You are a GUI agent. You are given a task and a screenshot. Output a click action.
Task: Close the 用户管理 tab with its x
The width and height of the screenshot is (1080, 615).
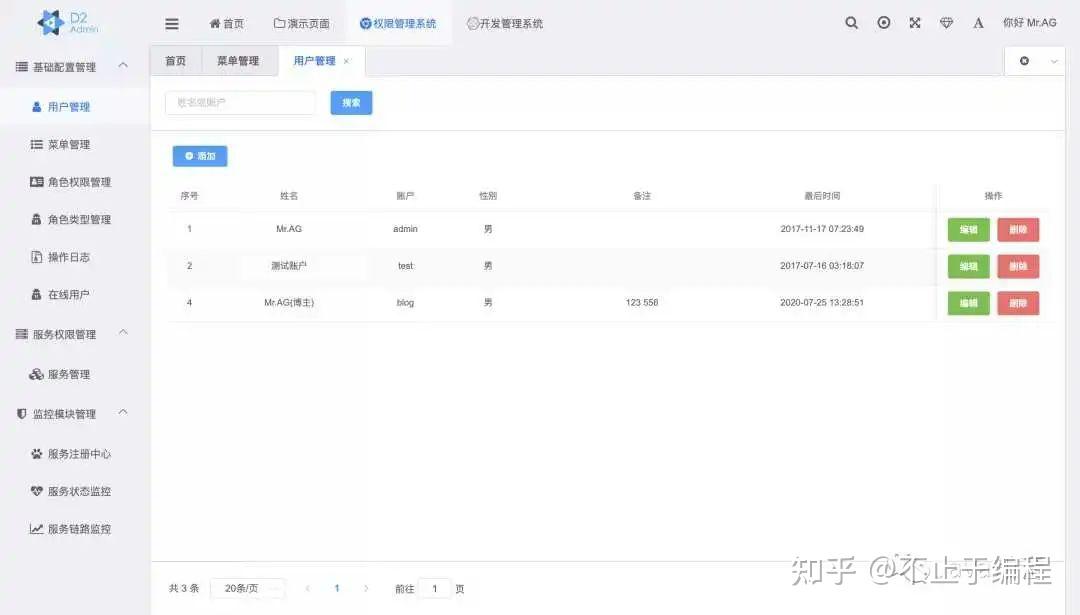click(346, 61)
